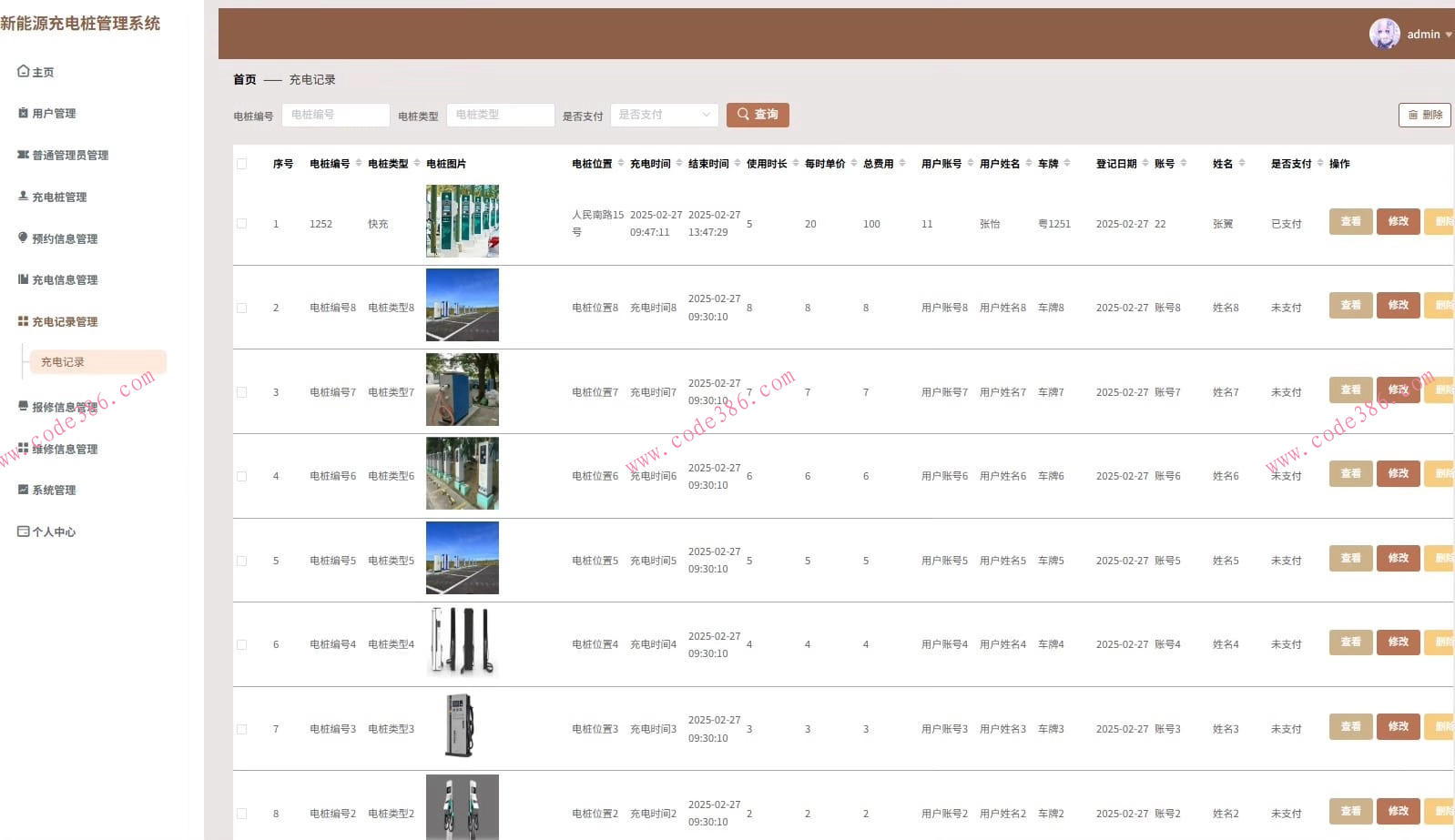Image resolution: width=1455 pixels, height=840 pixels.
Task: Click the 充电桩管理 person icon
Action: tap(24, 196)
